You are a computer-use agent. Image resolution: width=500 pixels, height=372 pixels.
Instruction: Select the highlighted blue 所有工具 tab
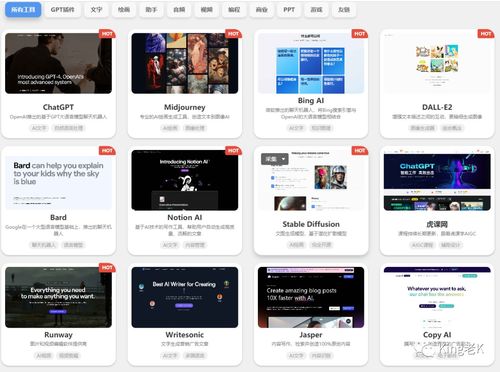(x=23, y=10)
